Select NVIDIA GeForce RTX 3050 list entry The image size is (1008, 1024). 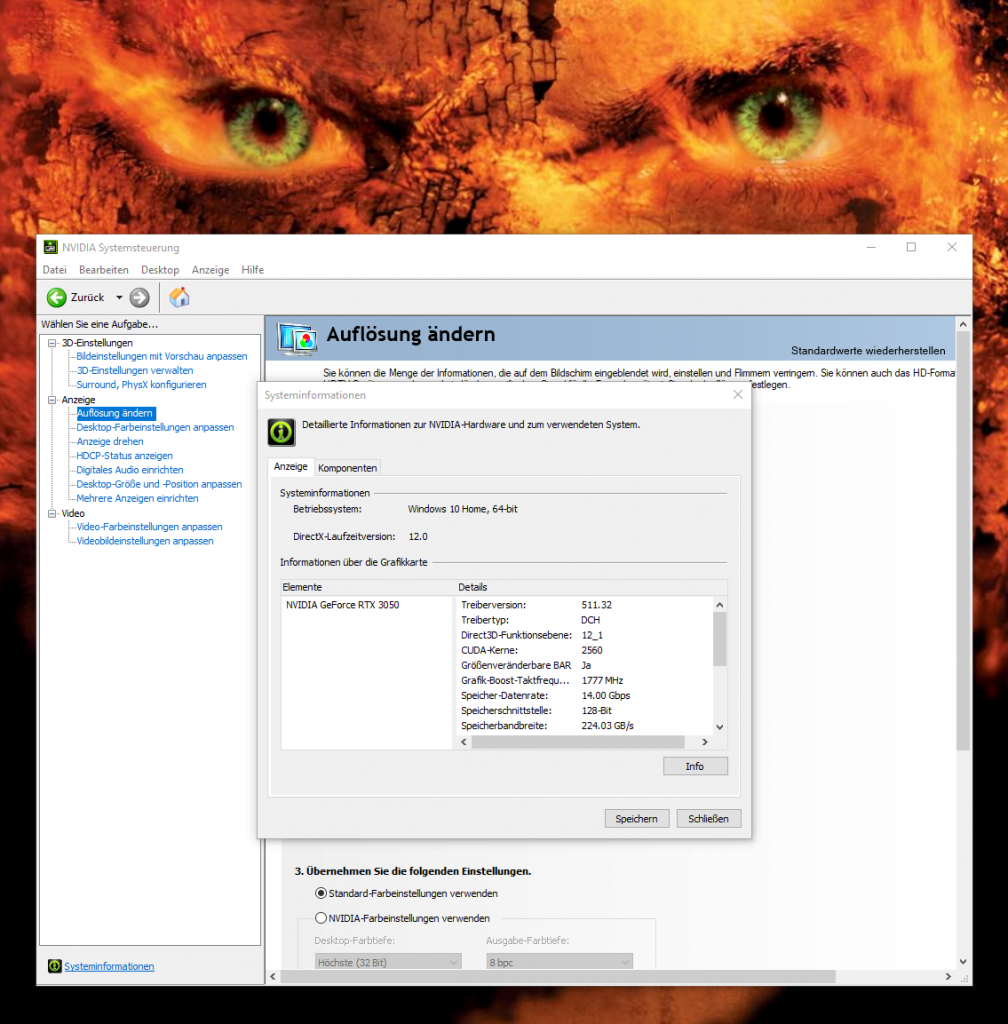(x=342, y=605)
